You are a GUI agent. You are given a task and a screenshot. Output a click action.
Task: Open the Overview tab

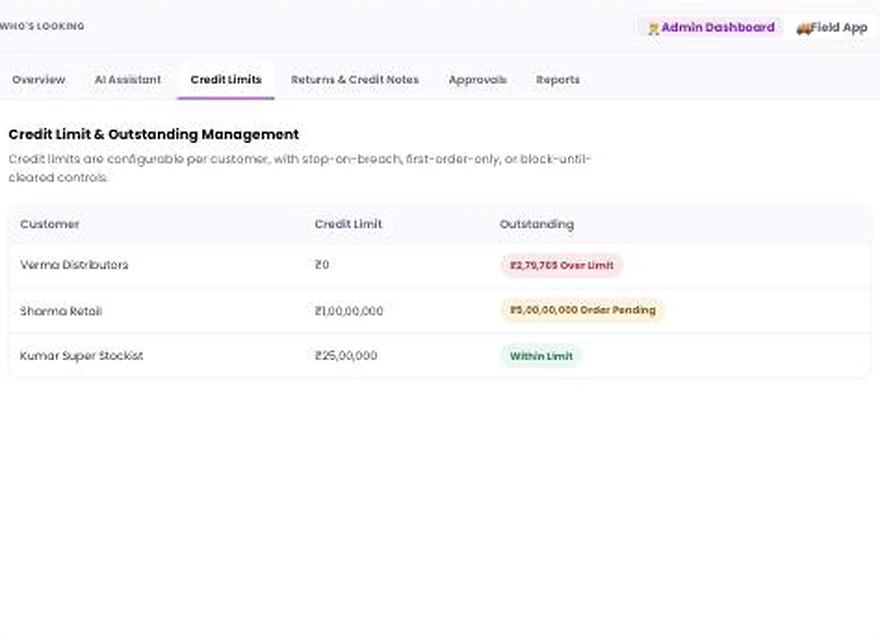pos(39,80)
